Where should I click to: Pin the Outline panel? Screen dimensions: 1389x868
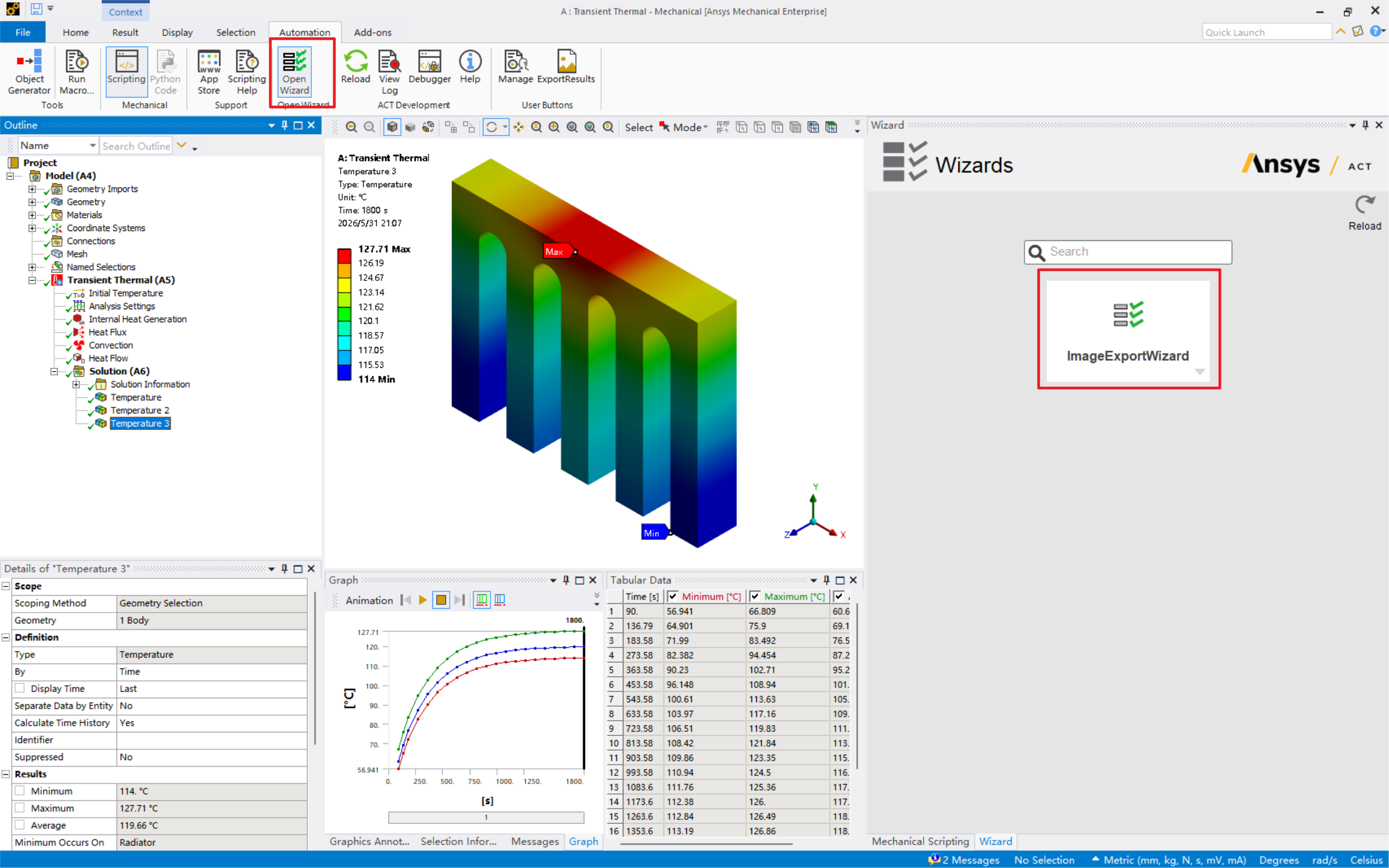click(285, 125)
